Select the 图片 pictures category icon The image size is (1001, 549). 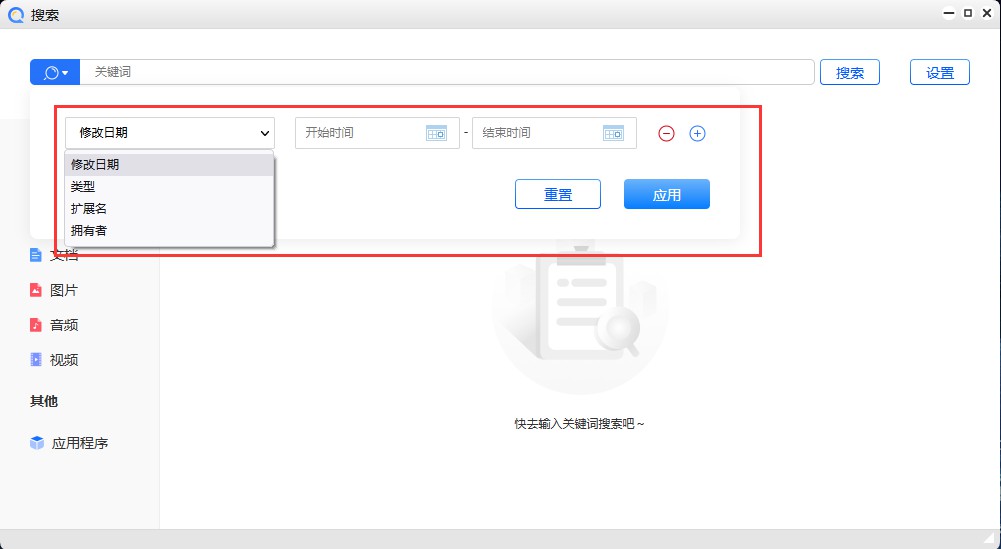[36, 290]
